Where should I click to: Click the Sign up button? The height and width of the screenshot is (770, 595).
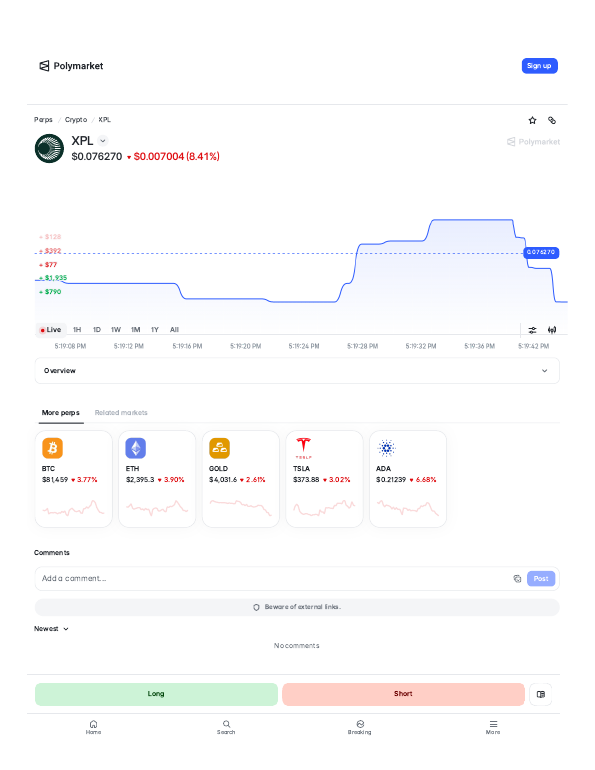pos(539,66)
